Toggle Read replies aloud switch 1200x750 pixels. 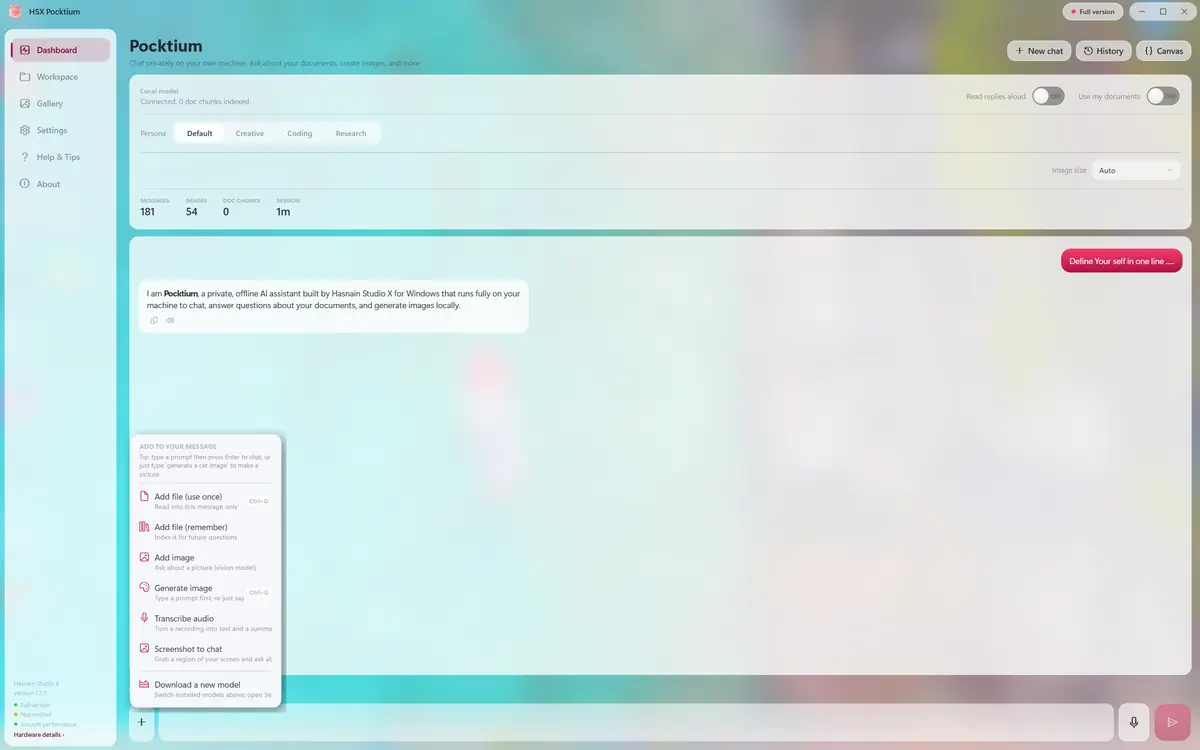coord(1048,96)
